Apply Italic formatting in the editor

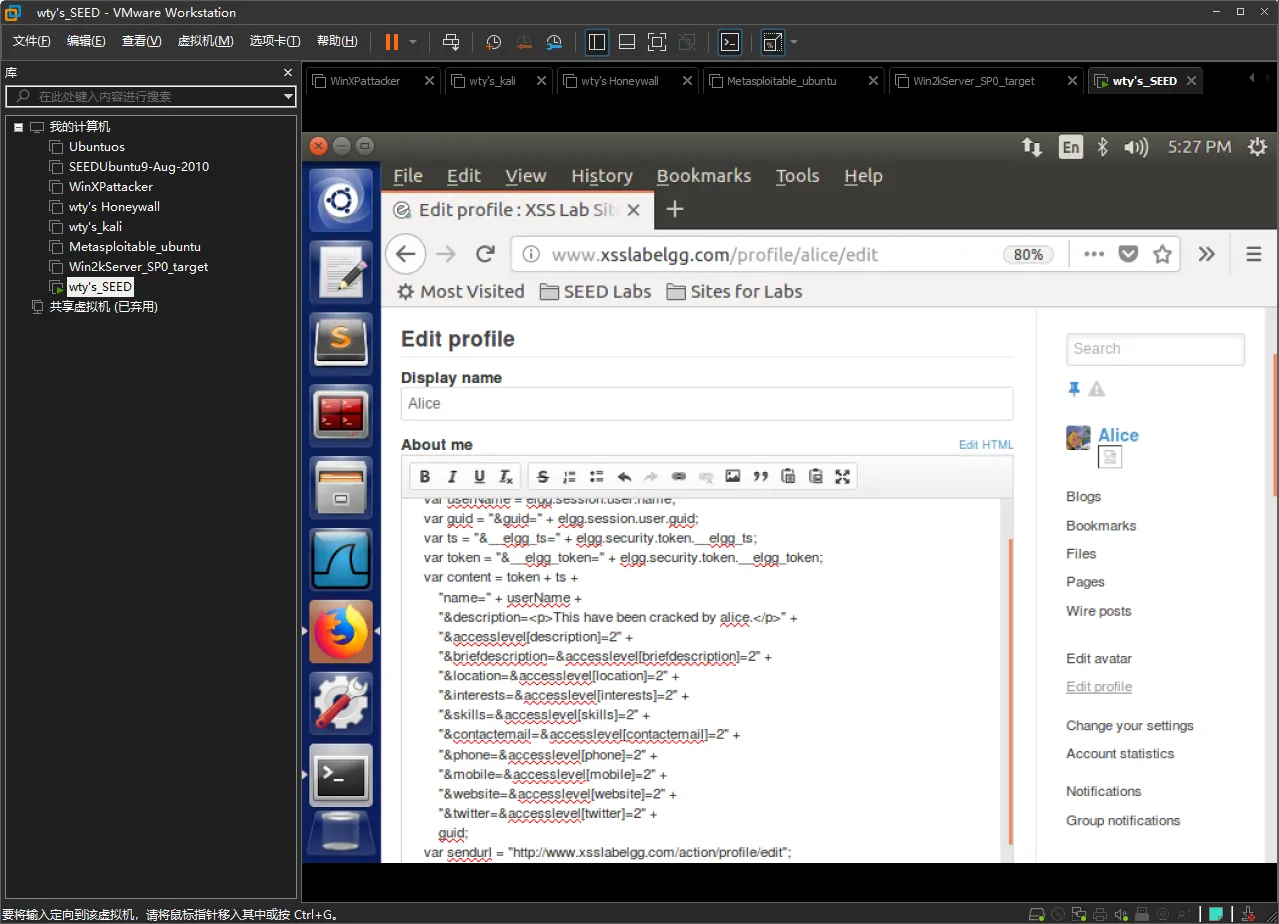[x=452, y=476]
